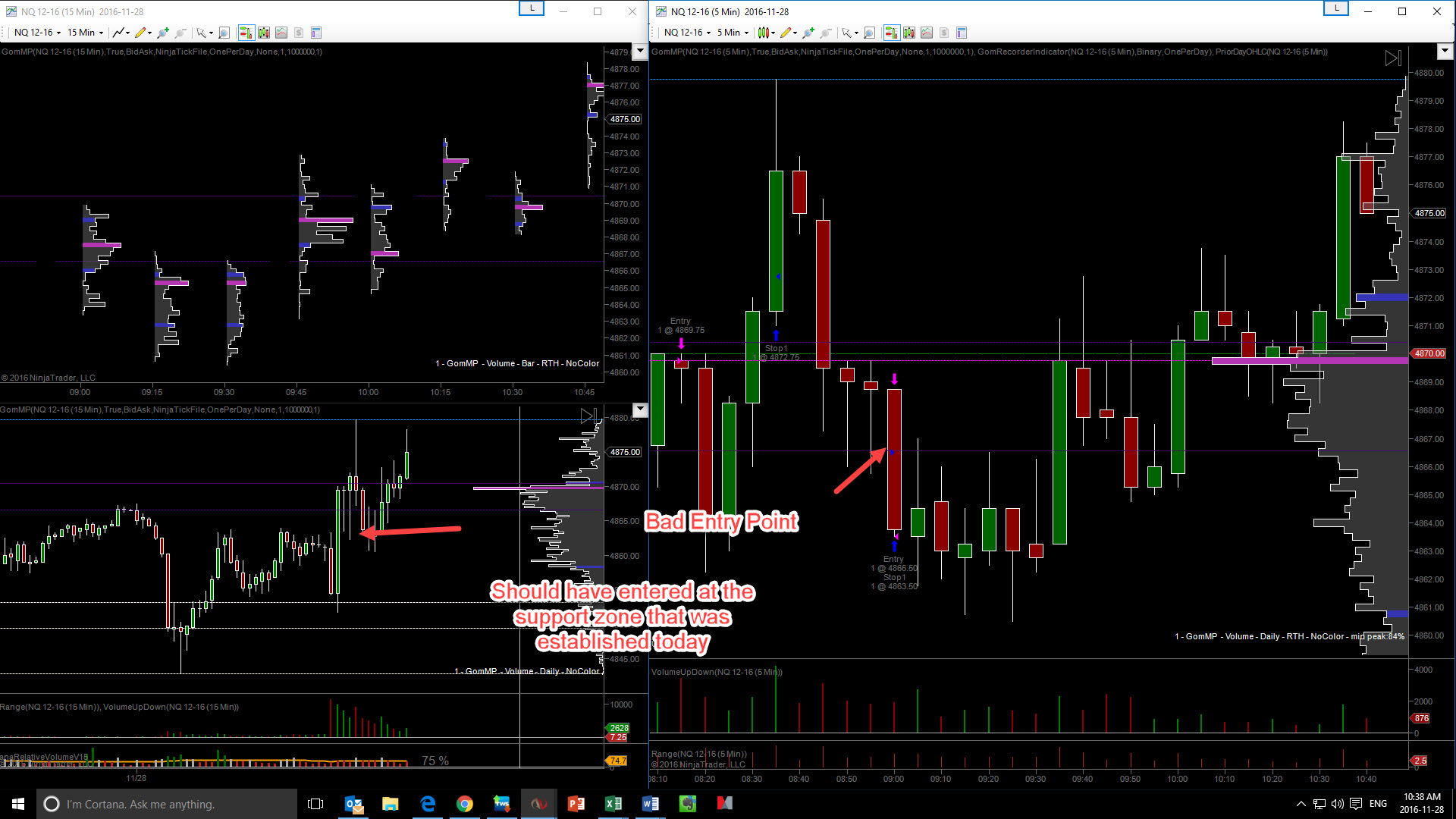Open Strategies icon in 15 Min window
Screen dimensions: 1456x819
[x=299, y=33]
